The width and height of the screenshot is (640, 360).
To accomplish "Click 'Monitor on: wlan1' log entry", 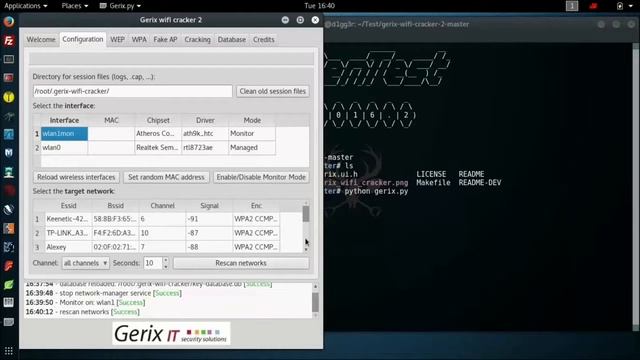I will coord(85,302).
